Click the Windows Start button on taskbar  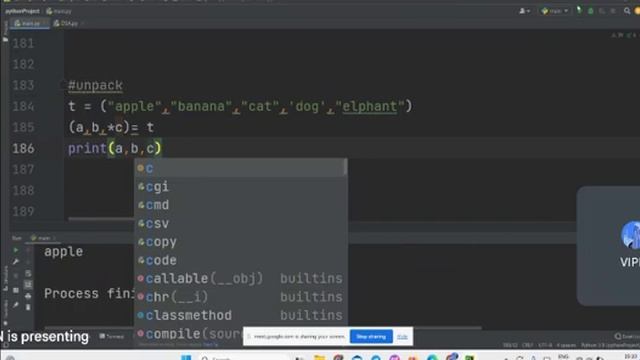point(186,358)
